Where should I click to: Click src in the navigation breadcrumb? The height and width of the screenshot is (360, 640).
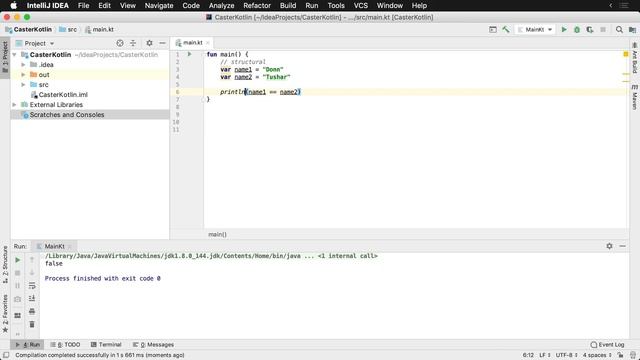pyautogui.click(x=68, y=29)
